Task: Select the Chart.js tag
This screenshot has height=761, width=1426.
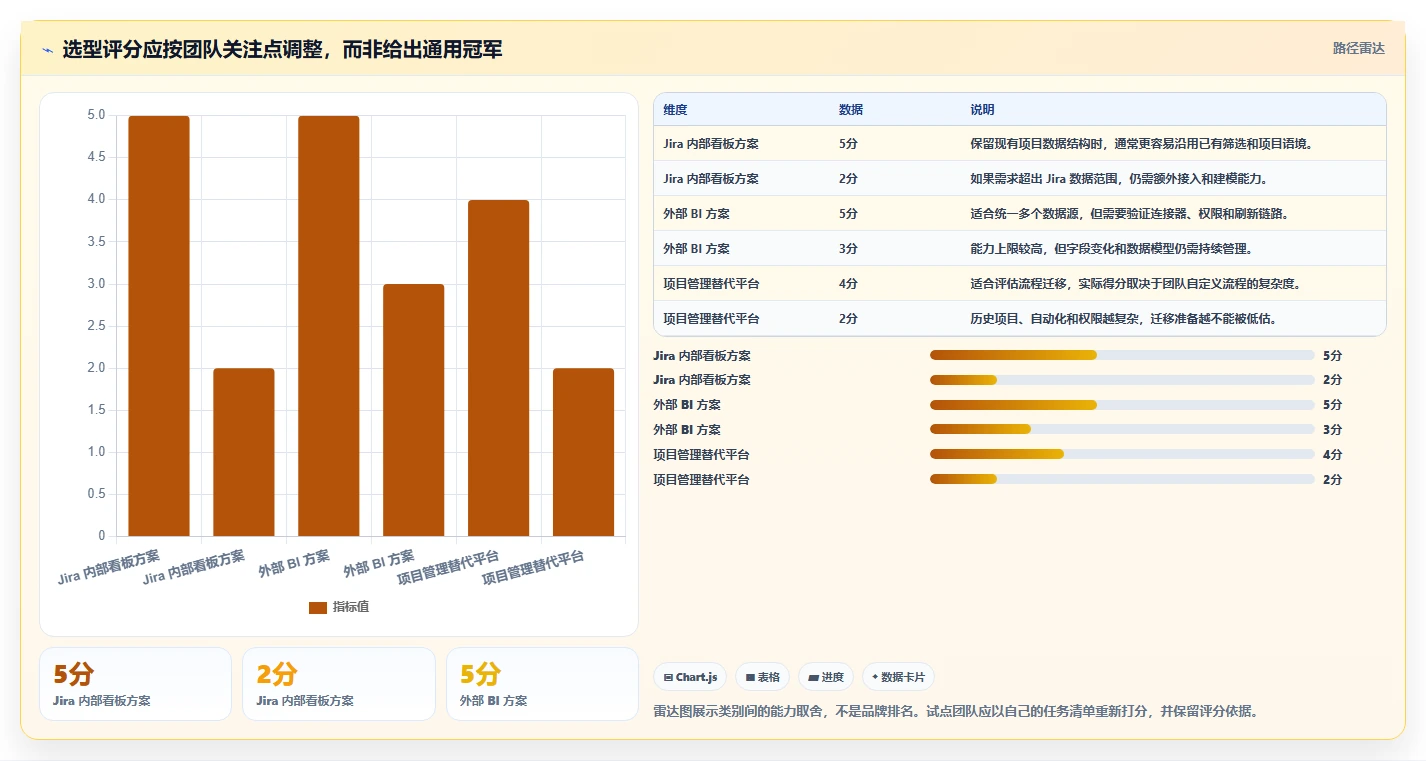Action: [x=690, y=677]
